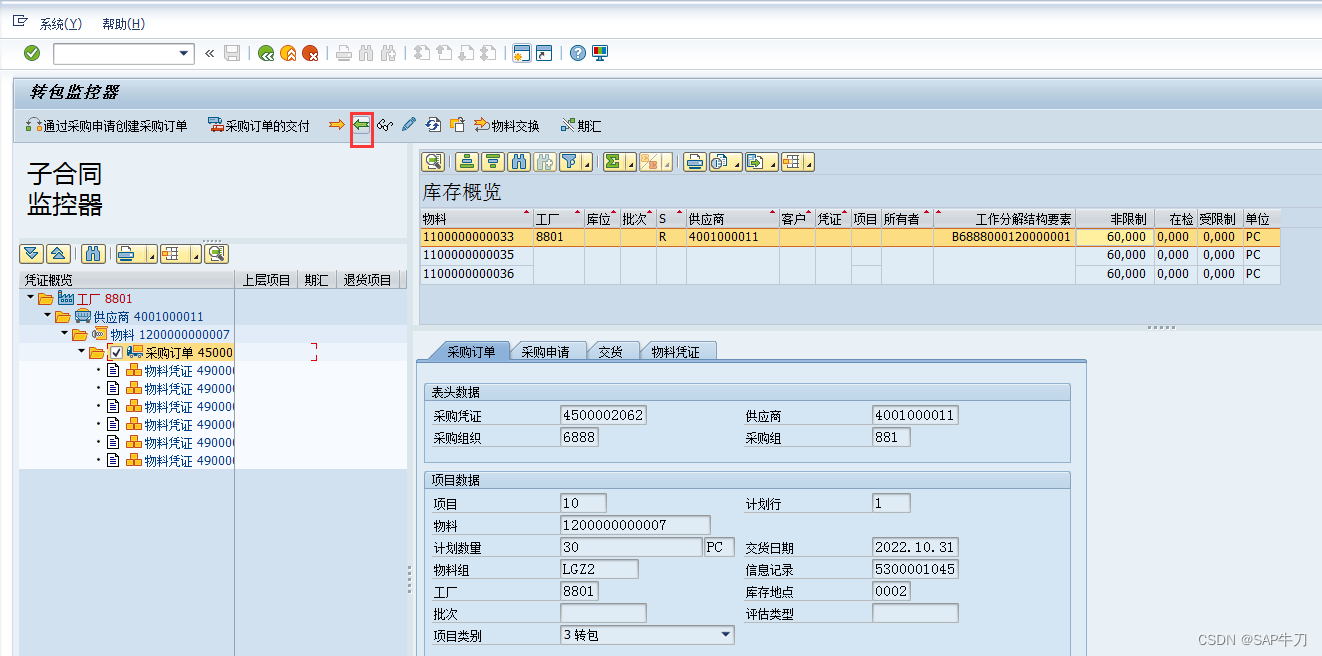Click WBS element B6888000120000001 cell
Viewport: 1322px width, 656px height.
[x=1004, y=237]
